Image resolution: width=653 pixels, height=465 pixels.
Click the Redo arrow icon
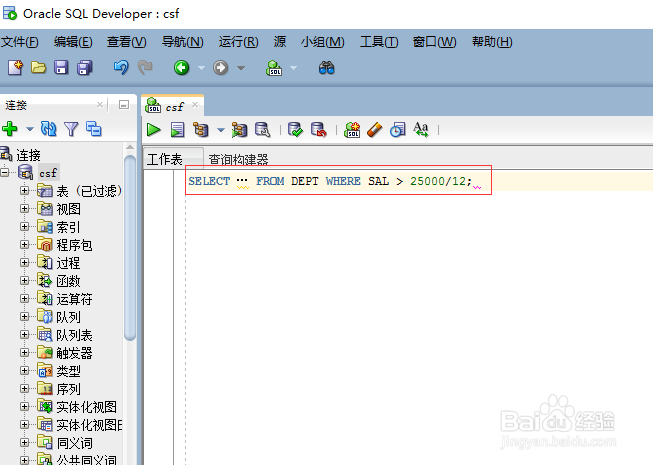pos(145,67)
